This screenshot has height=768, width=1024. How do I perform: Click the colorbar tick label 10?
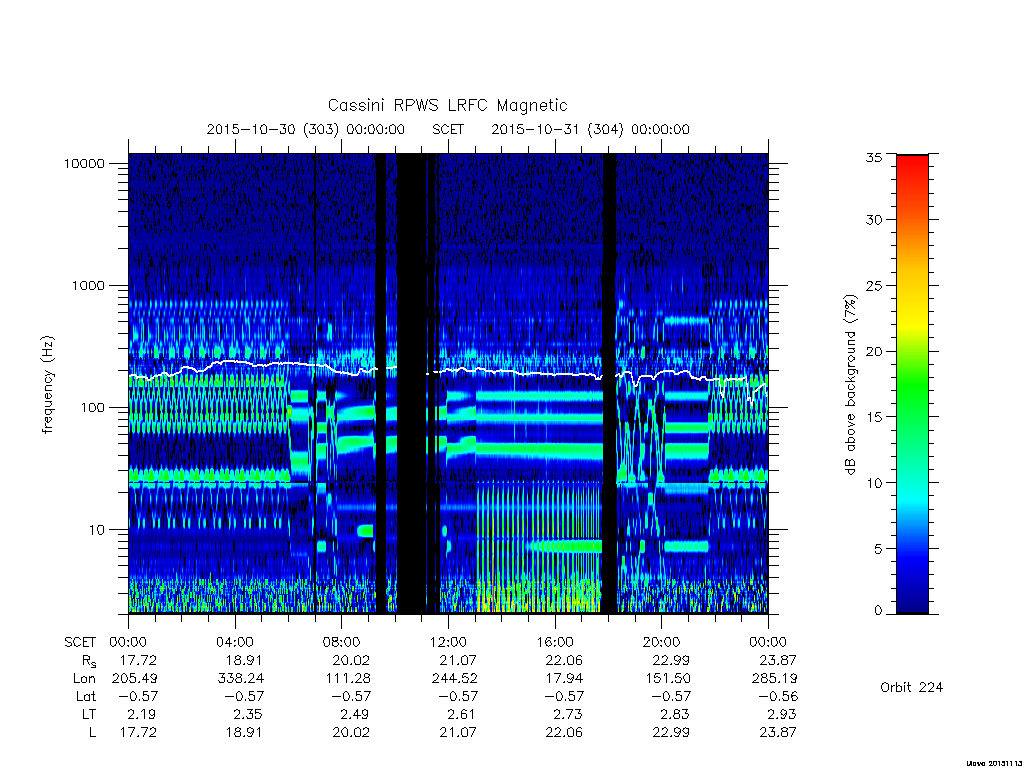[x=874, y=483]
